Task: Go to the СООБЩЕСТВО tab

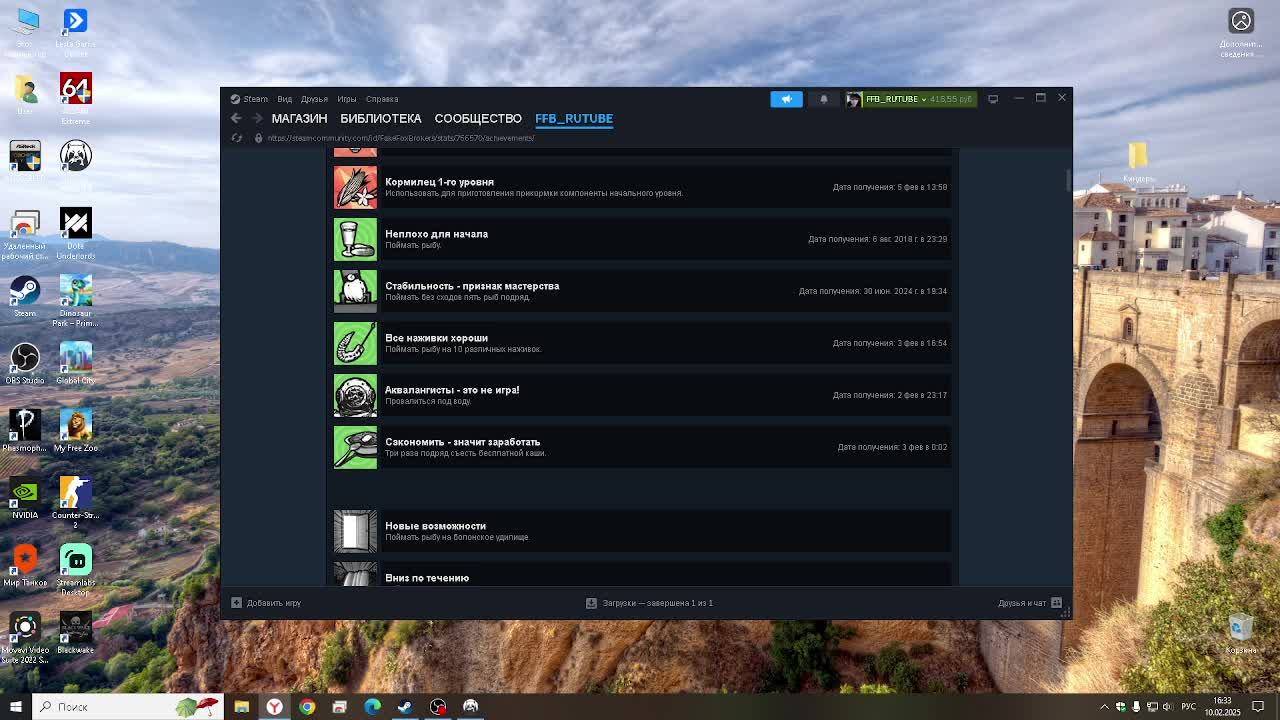Action: 478,118
